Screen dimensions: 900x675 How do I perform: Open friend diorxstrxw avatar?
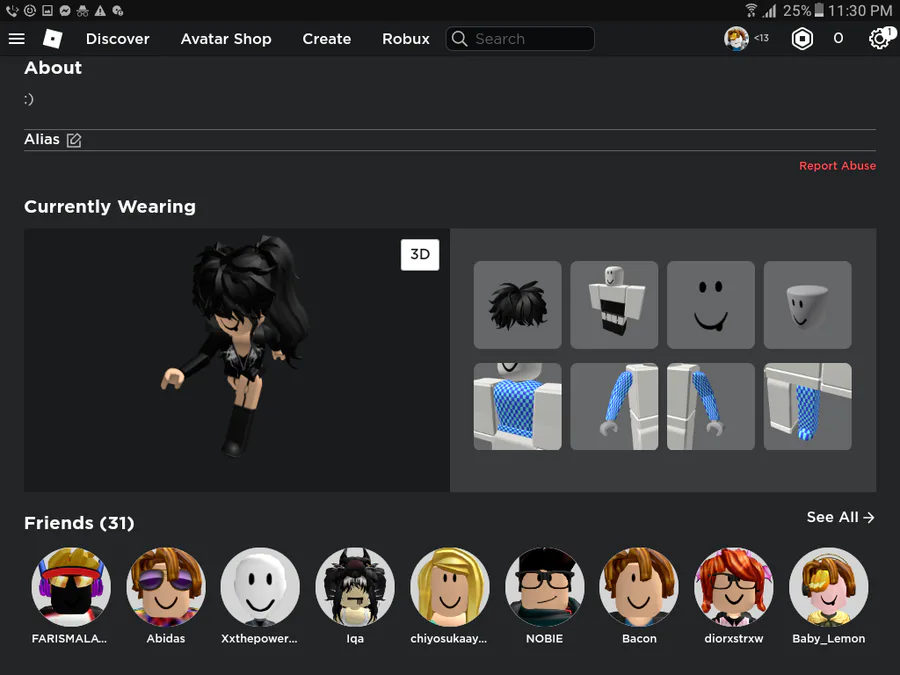click(734, 587)
